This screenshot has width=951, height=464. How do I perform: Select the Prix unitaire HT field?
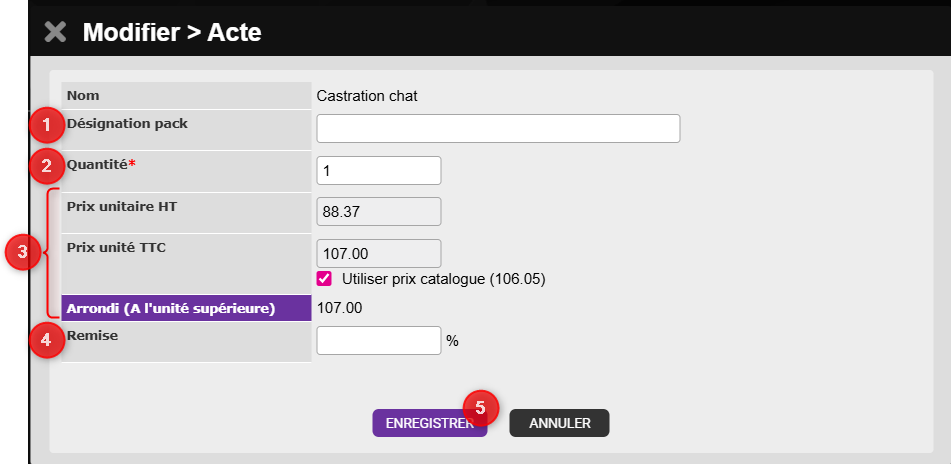coord(378,212)
